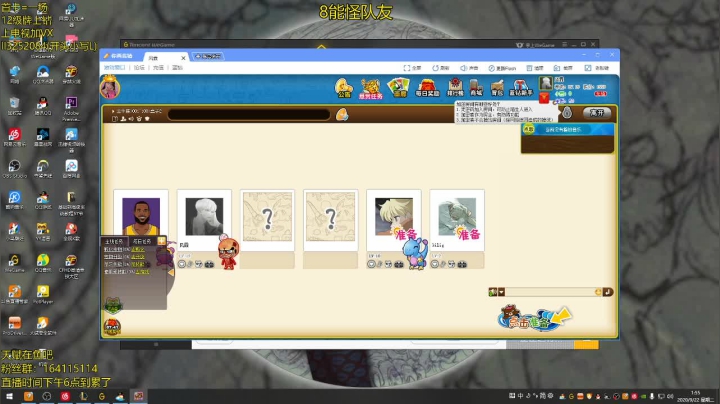Click the green chat channel icon
Viewport: 720px width, 404px height.
coord(493,292)
